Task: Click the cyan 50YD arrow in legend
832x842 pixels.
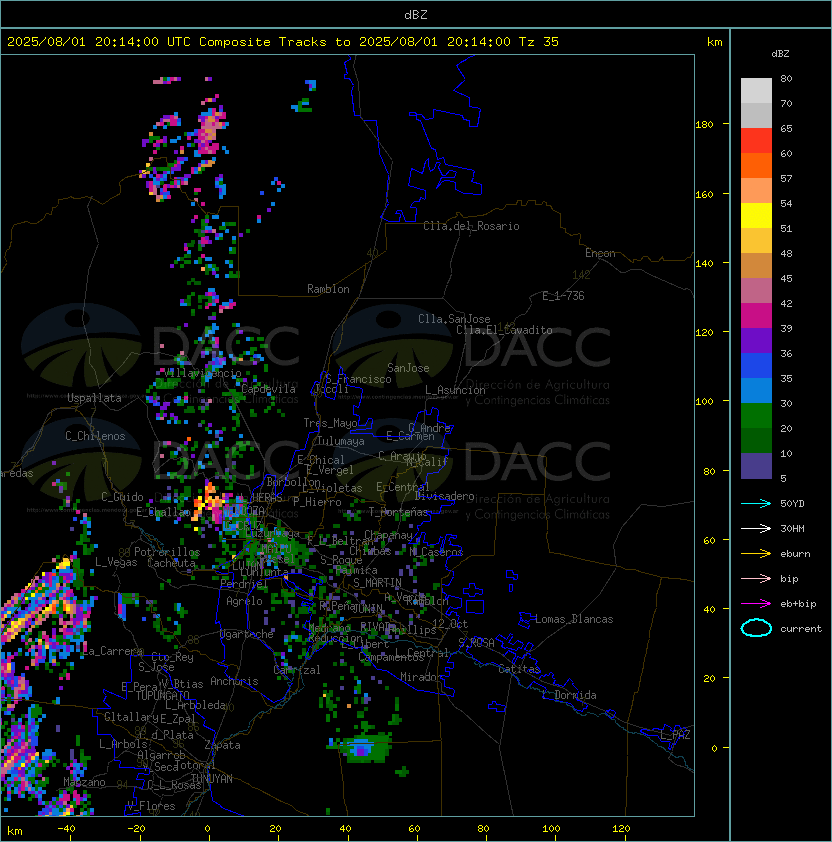Action: click(x=756, y=504)
